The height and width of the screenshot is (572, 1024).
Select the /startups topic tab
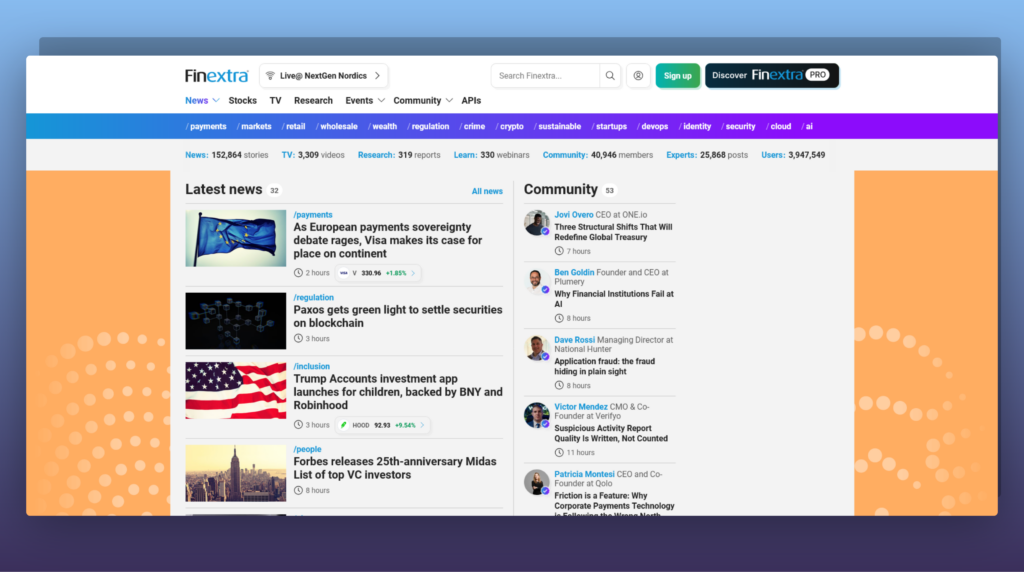point(609,127)
